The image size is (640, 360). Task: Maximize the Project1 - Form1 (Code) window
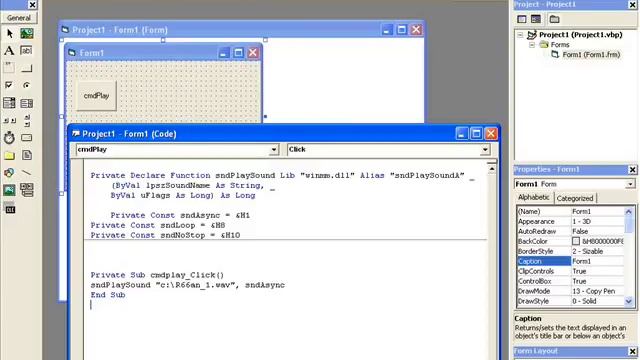point(476,133)
